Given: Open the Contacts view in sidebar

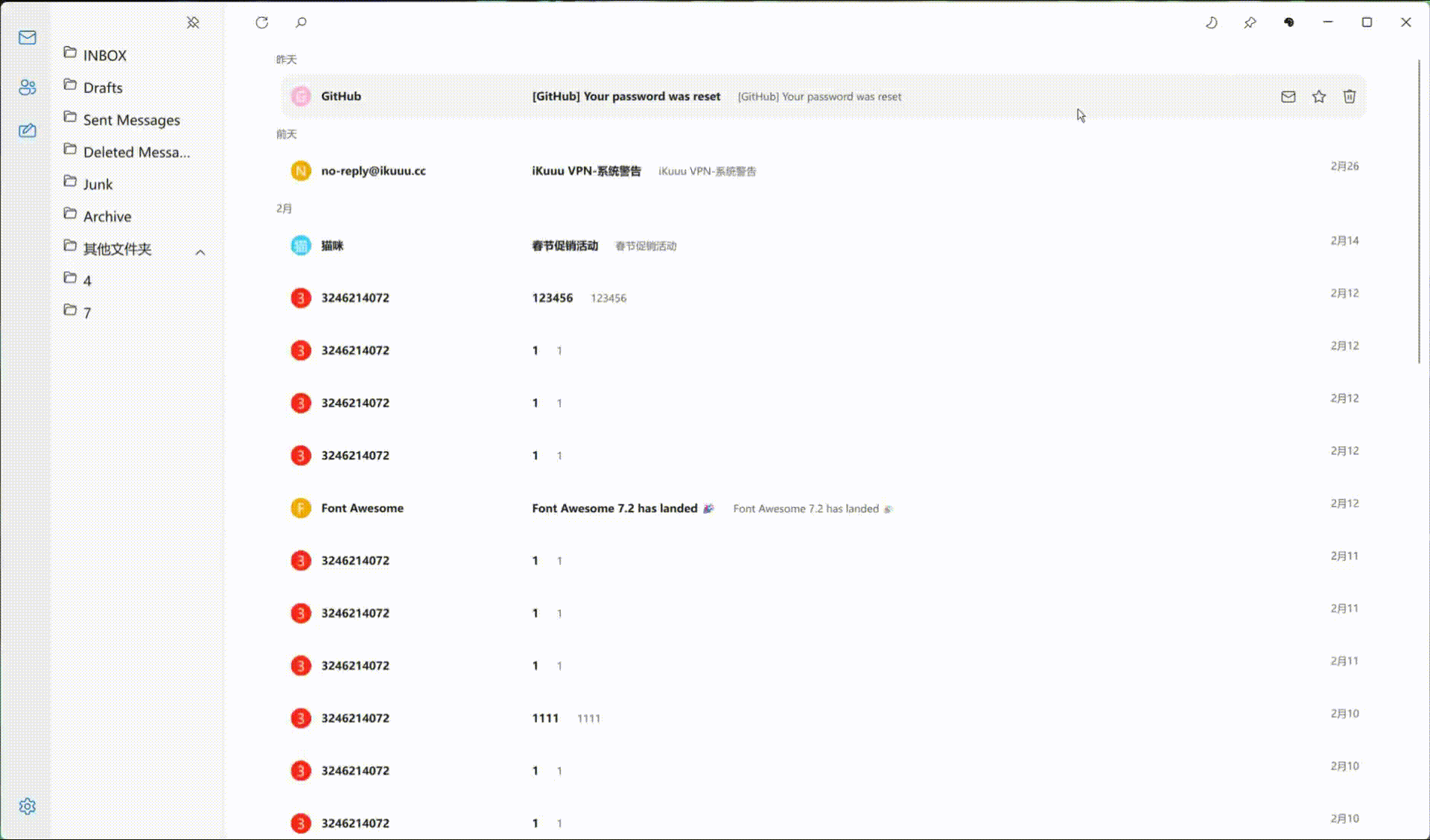Looking at the screenshot, I should point(28,87).
